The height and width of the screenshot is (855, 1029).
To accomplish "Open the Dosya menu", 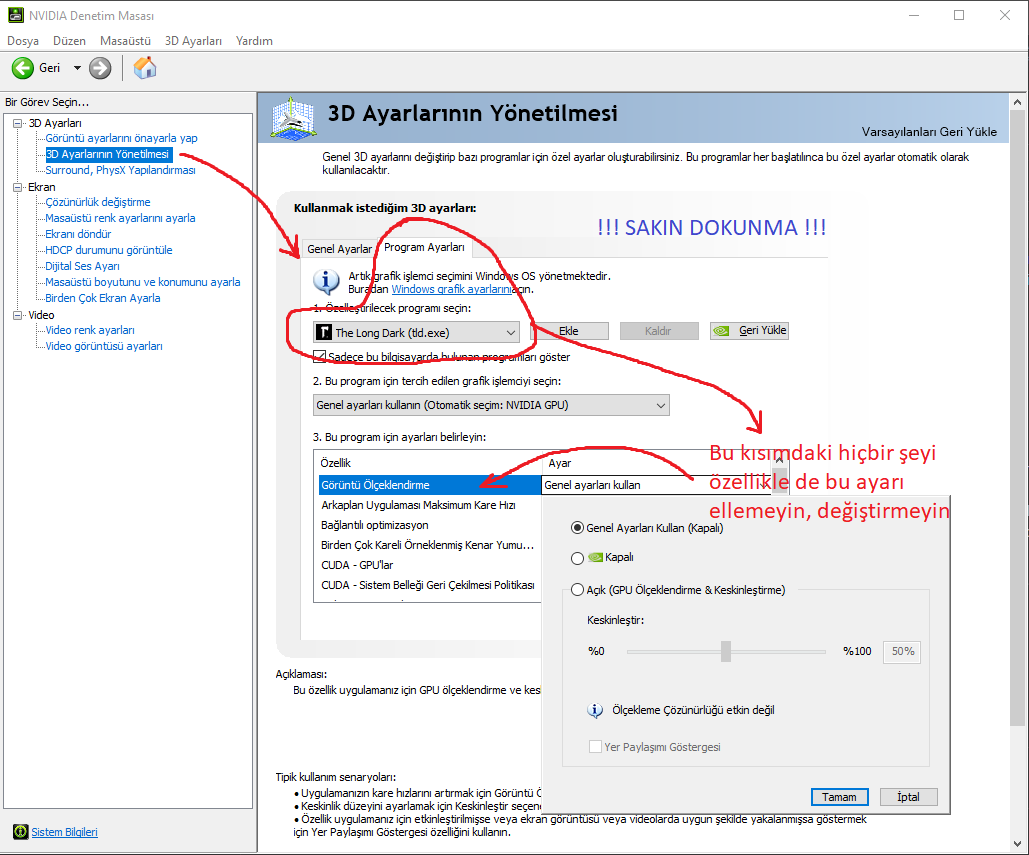I will [23, 41].
